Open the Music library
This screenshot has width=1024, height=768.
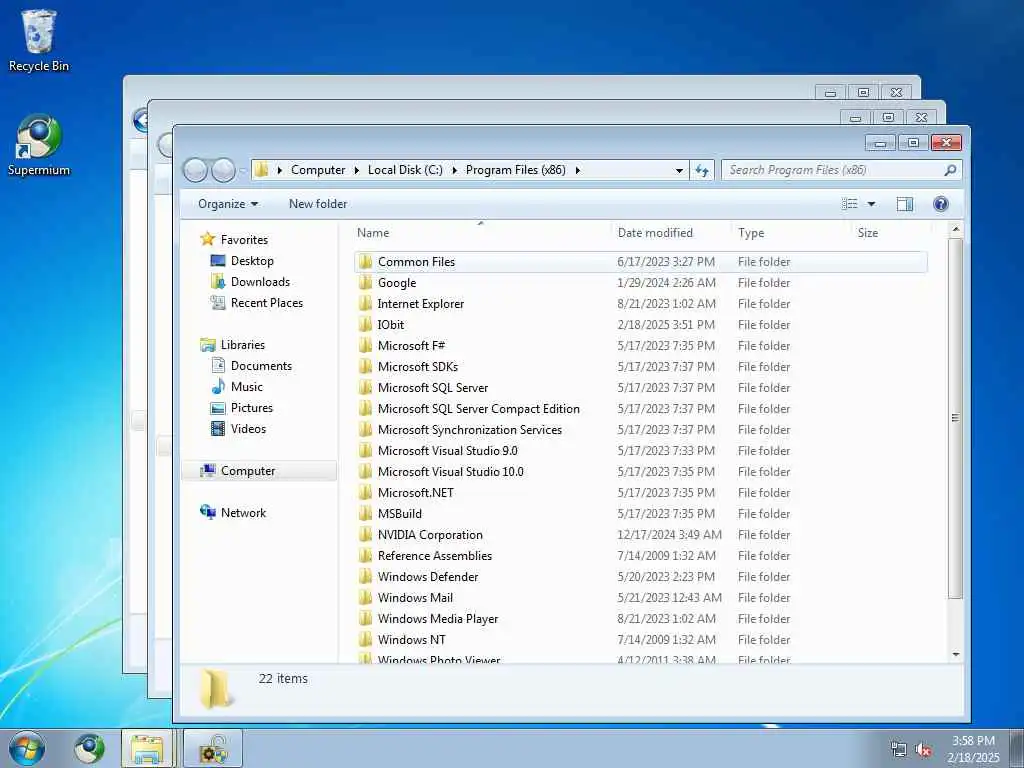(246, 387)
